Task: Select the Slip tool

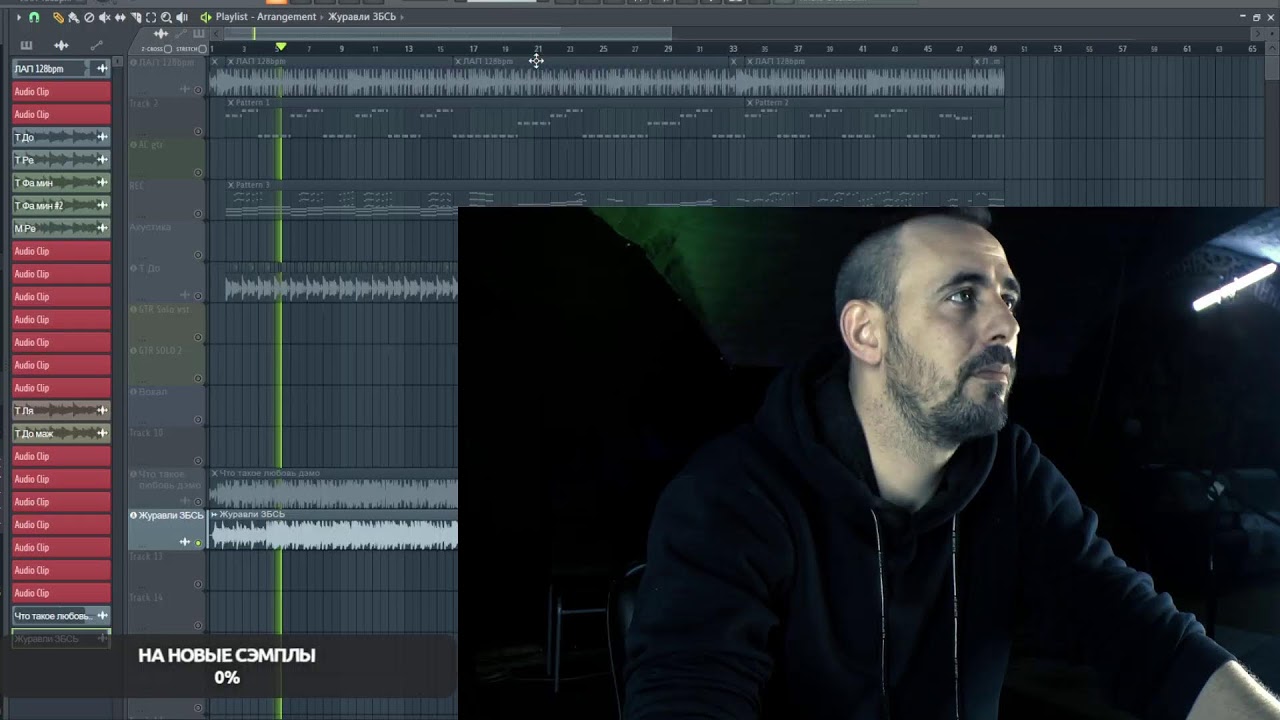Action: 120,17
